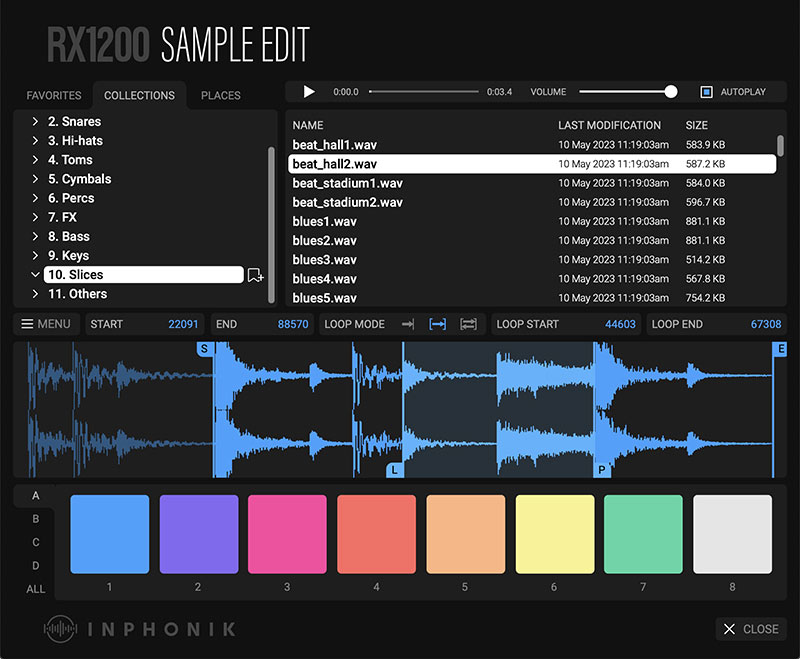Click the purple pad 2
Viewport: 800px width, 659px height.
click(x=199, y=534)
